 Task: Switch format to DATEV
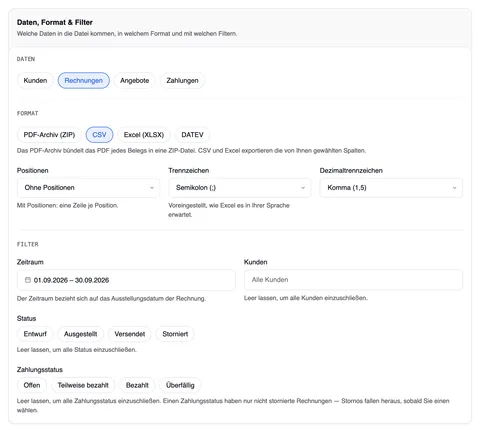192,135
